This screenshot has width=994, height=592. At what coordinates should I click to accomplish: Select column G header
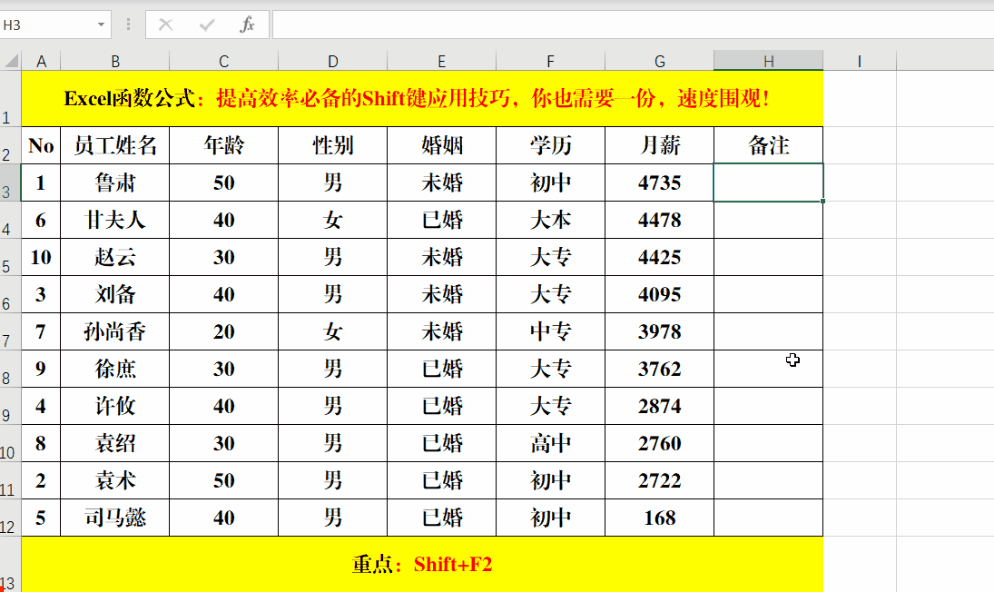(x=659, y=61)
